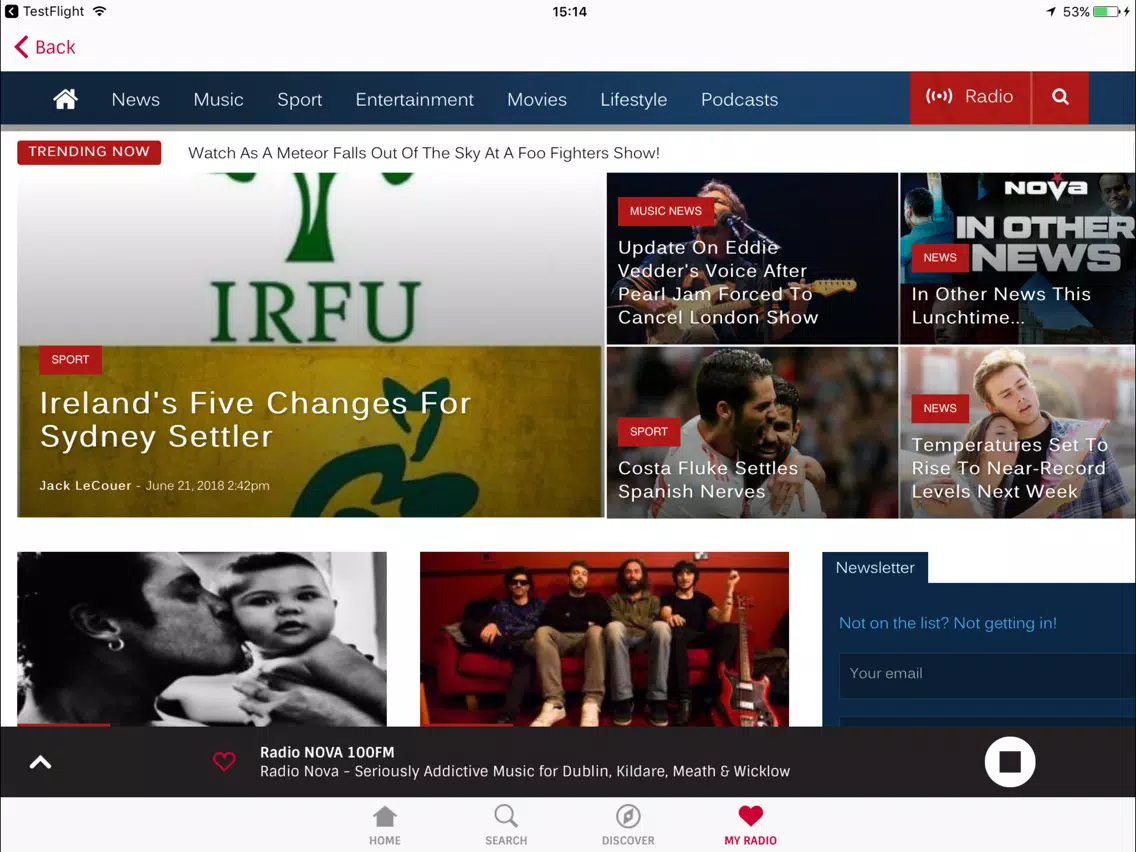Go to the Home tab
Image resolution: width=1136 pixels, height=852 pixels.
point(385,826)
